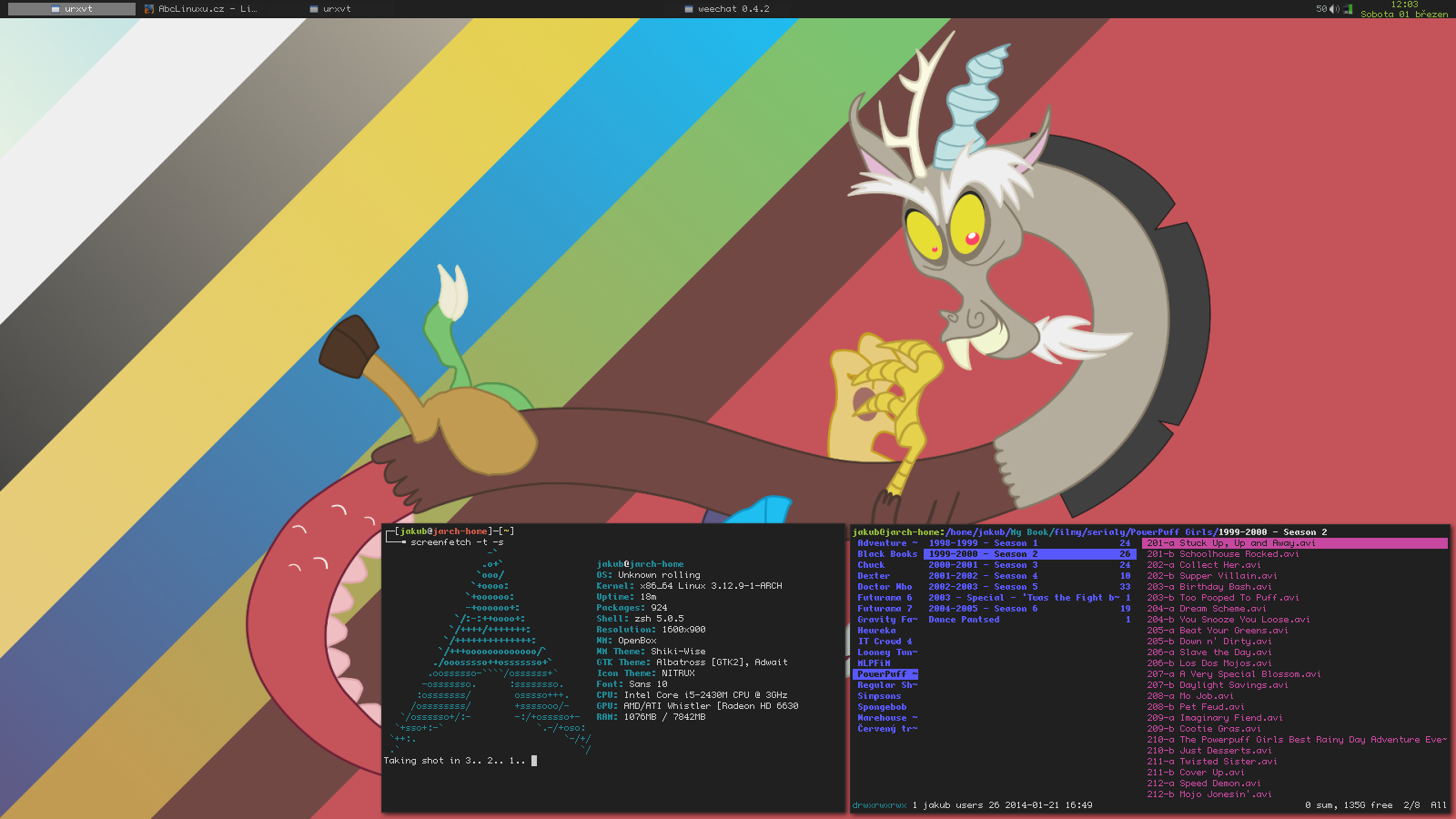
Task: Select the Červený tr~ folder
Action: point(887,729)
